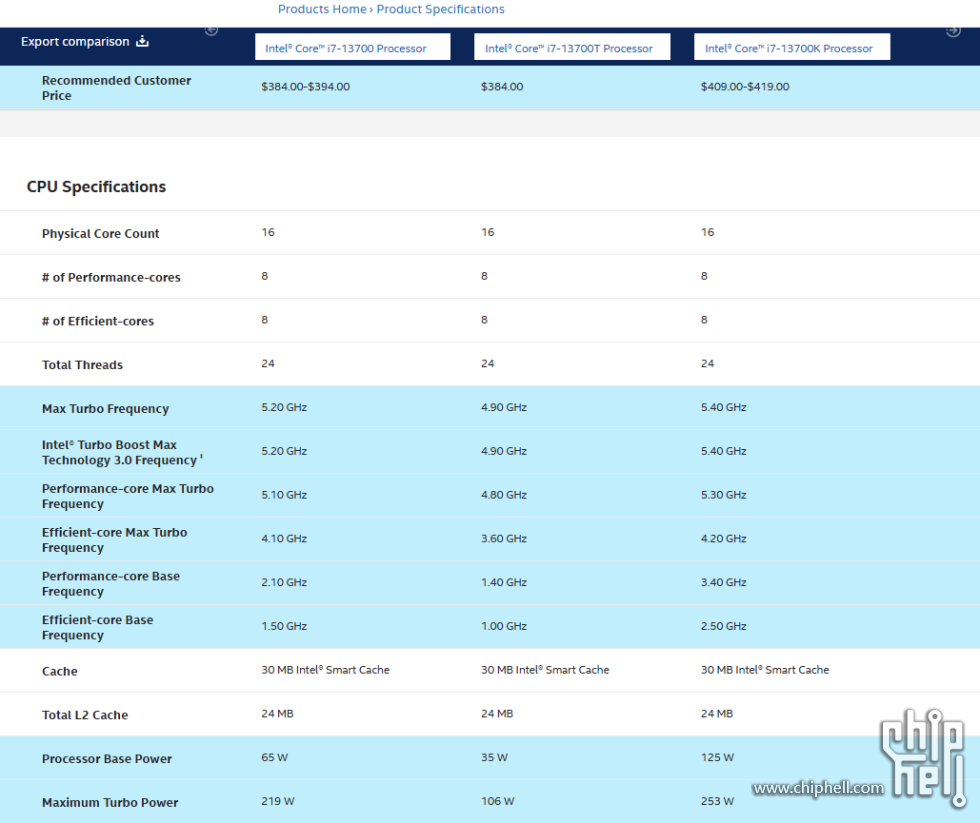
Task: Select the Physical Core Count label
Action: point(101,234)
